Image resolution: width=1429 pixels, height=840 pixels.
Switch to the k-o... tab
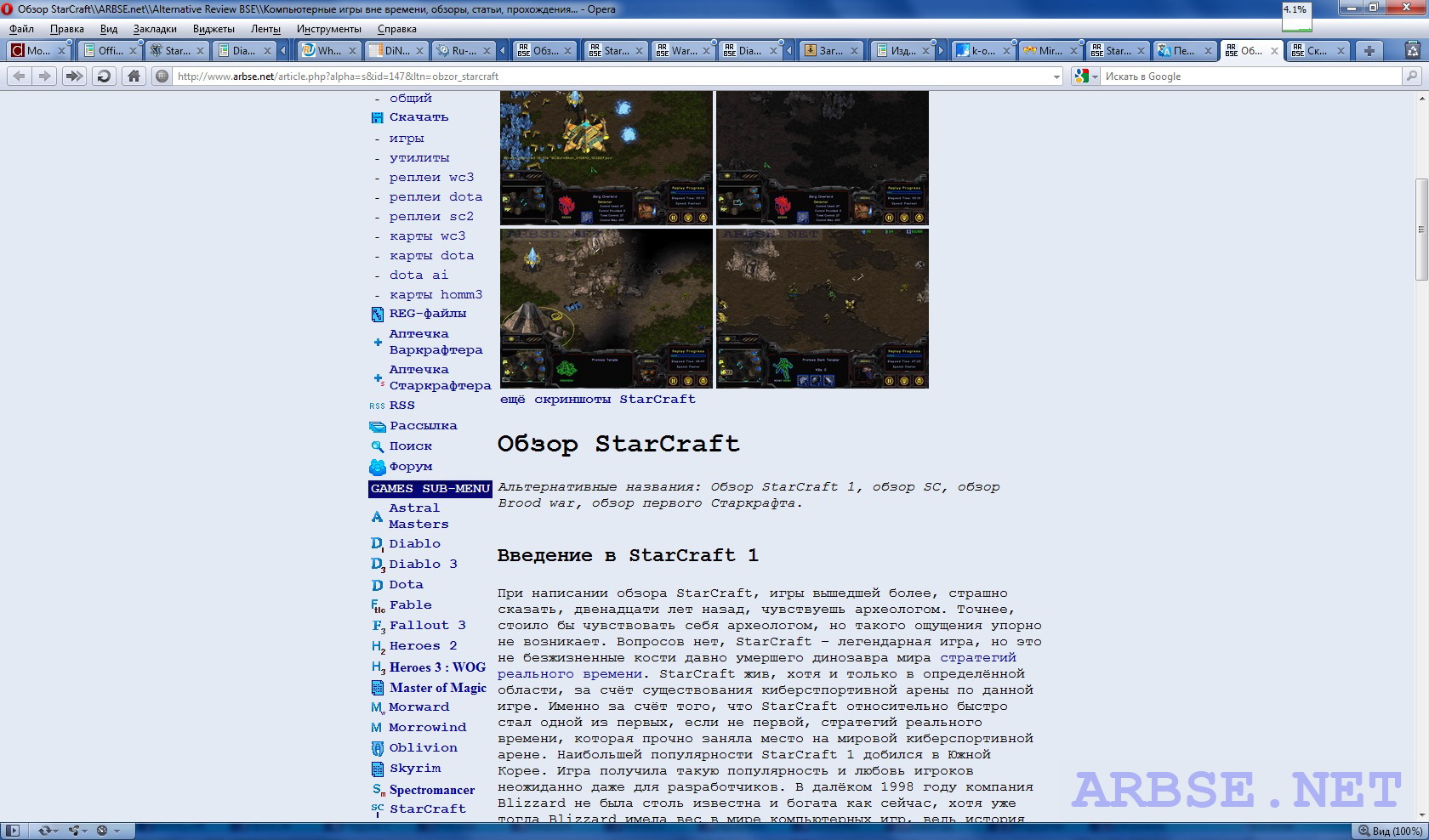[982, 51]
